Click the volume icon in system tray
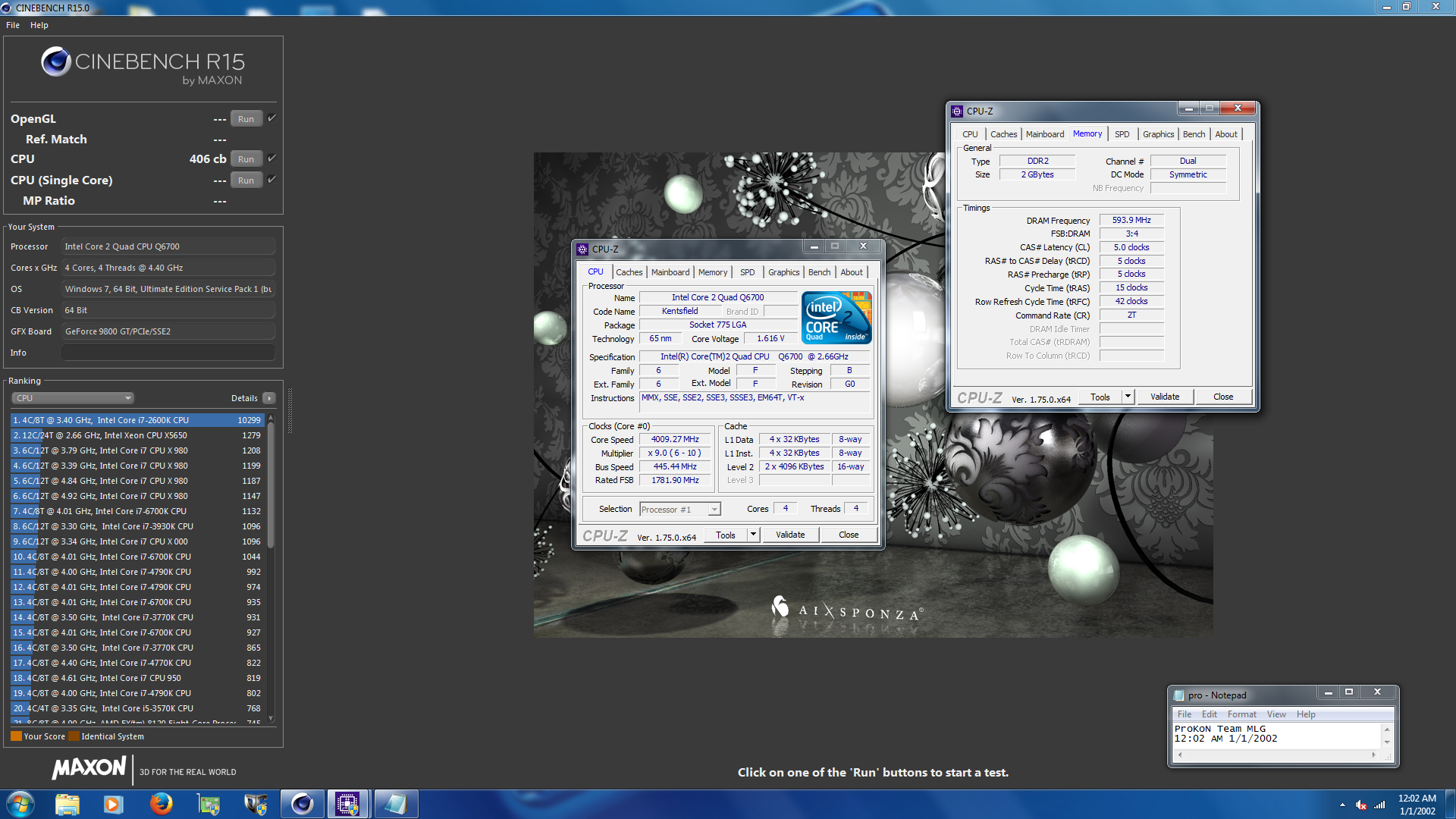The width and height of the screenshot is (1456, 819). tap(1361, 805)
